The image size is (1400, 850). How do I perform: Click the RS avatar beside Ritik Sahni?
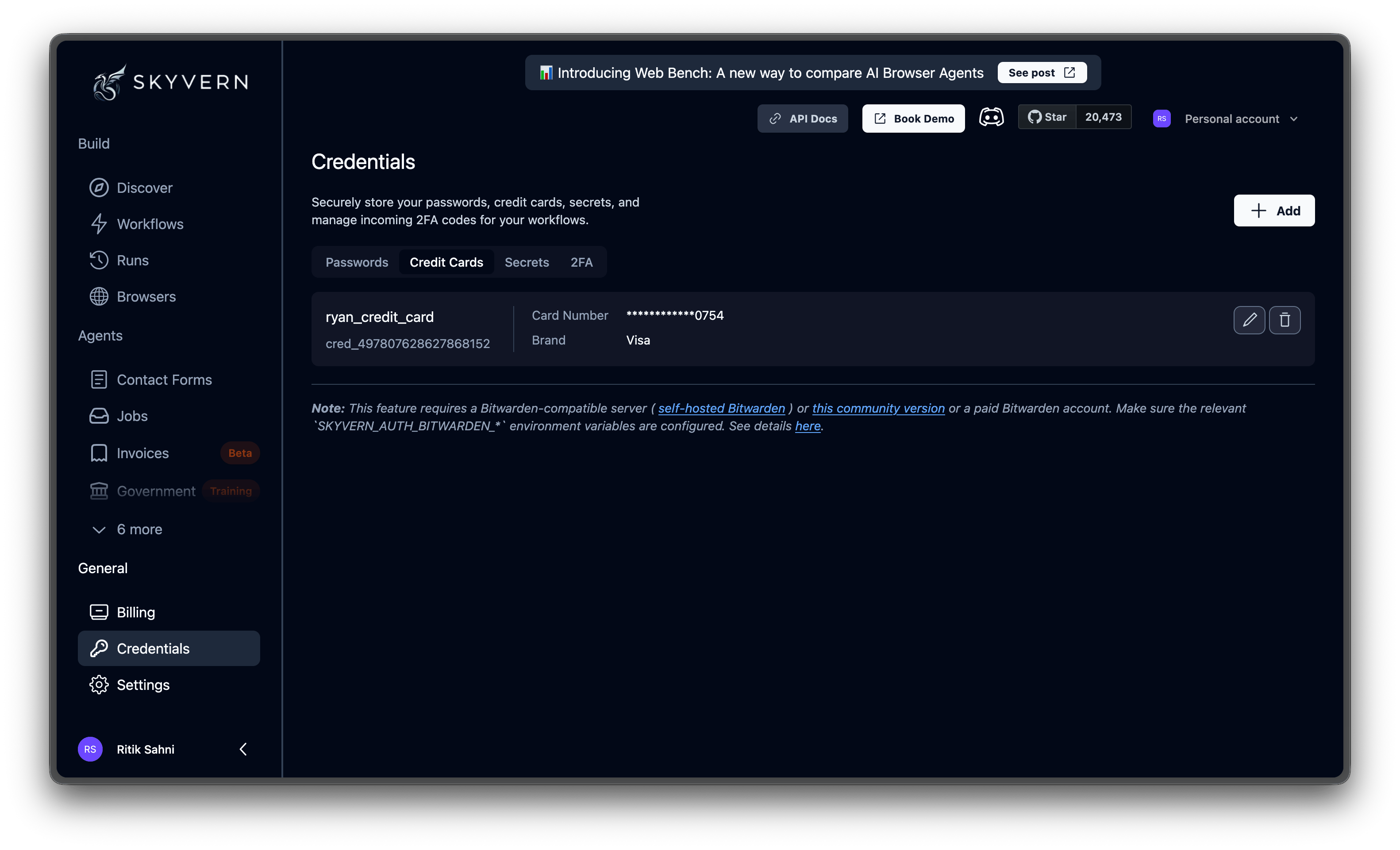pos(90,749)
